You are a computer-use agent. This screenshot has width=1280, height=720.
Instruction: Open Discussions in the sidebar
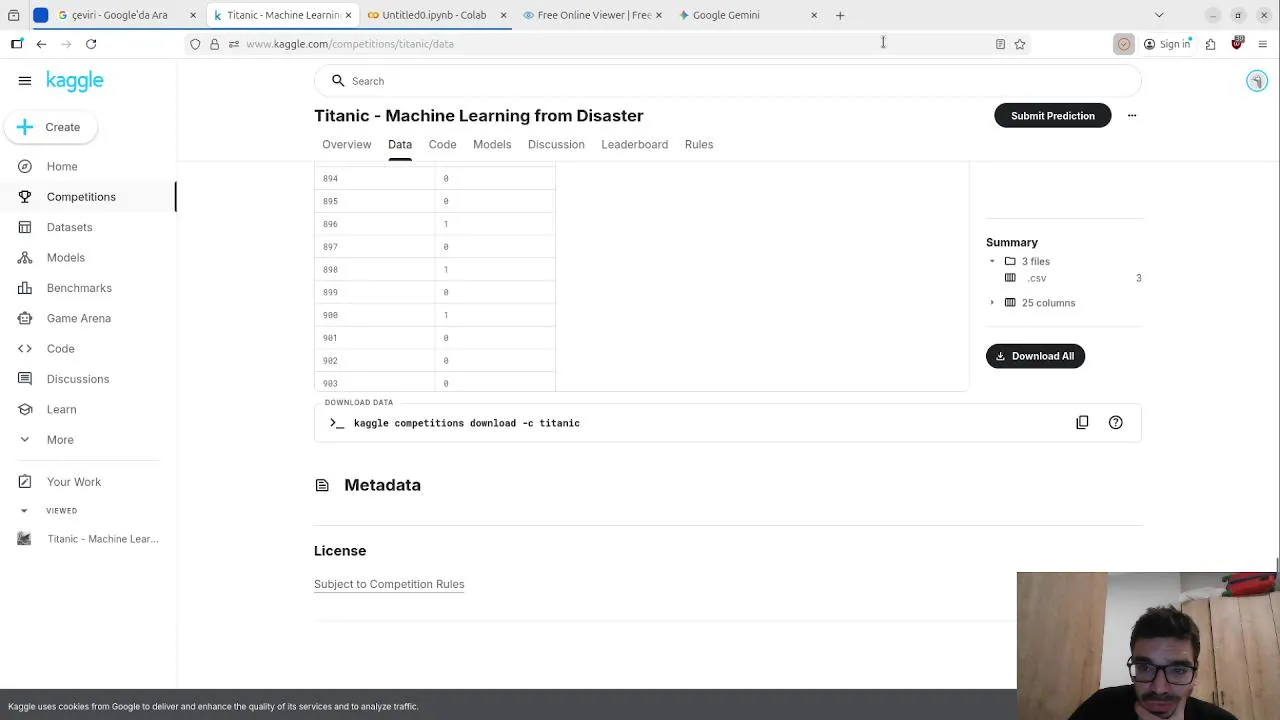click(78, 379)
